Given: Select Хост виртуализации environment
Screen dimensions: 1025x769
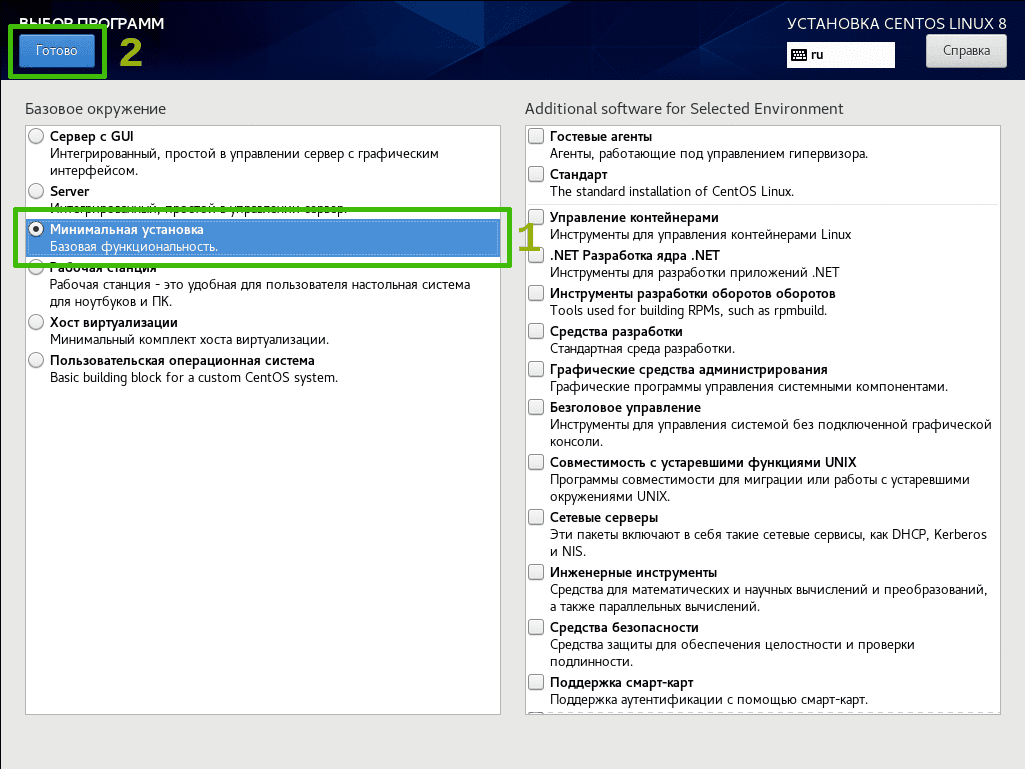Looking at the screenshot, I should [36, 322].
